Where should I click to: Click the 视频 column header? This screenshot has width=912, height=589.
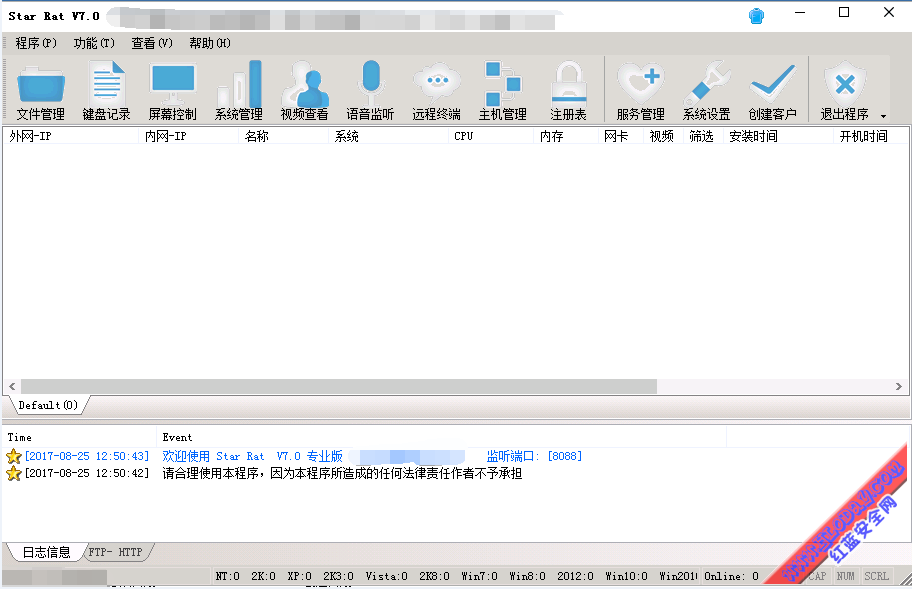pyautogui.click(x=664, y=136)
